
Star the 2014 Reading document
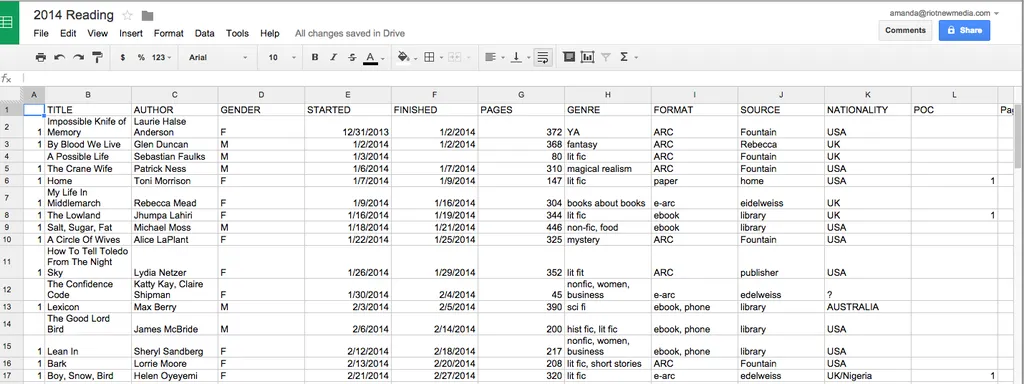point(127,15)
